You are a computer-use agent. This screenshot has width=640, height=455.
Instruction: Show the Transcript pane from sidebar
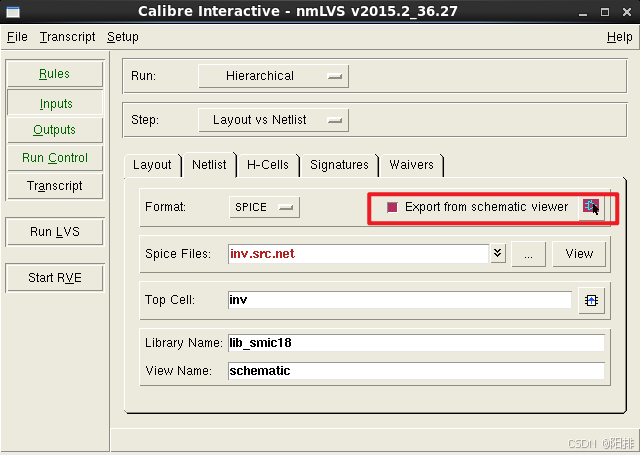pos(55,186)
